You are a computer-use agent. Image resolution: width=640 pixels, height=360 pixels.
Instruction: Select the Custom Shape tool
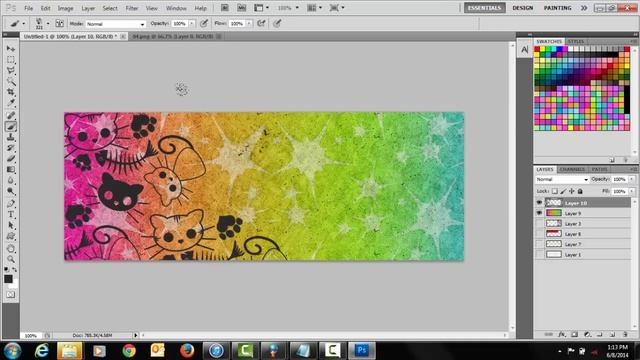11,236
